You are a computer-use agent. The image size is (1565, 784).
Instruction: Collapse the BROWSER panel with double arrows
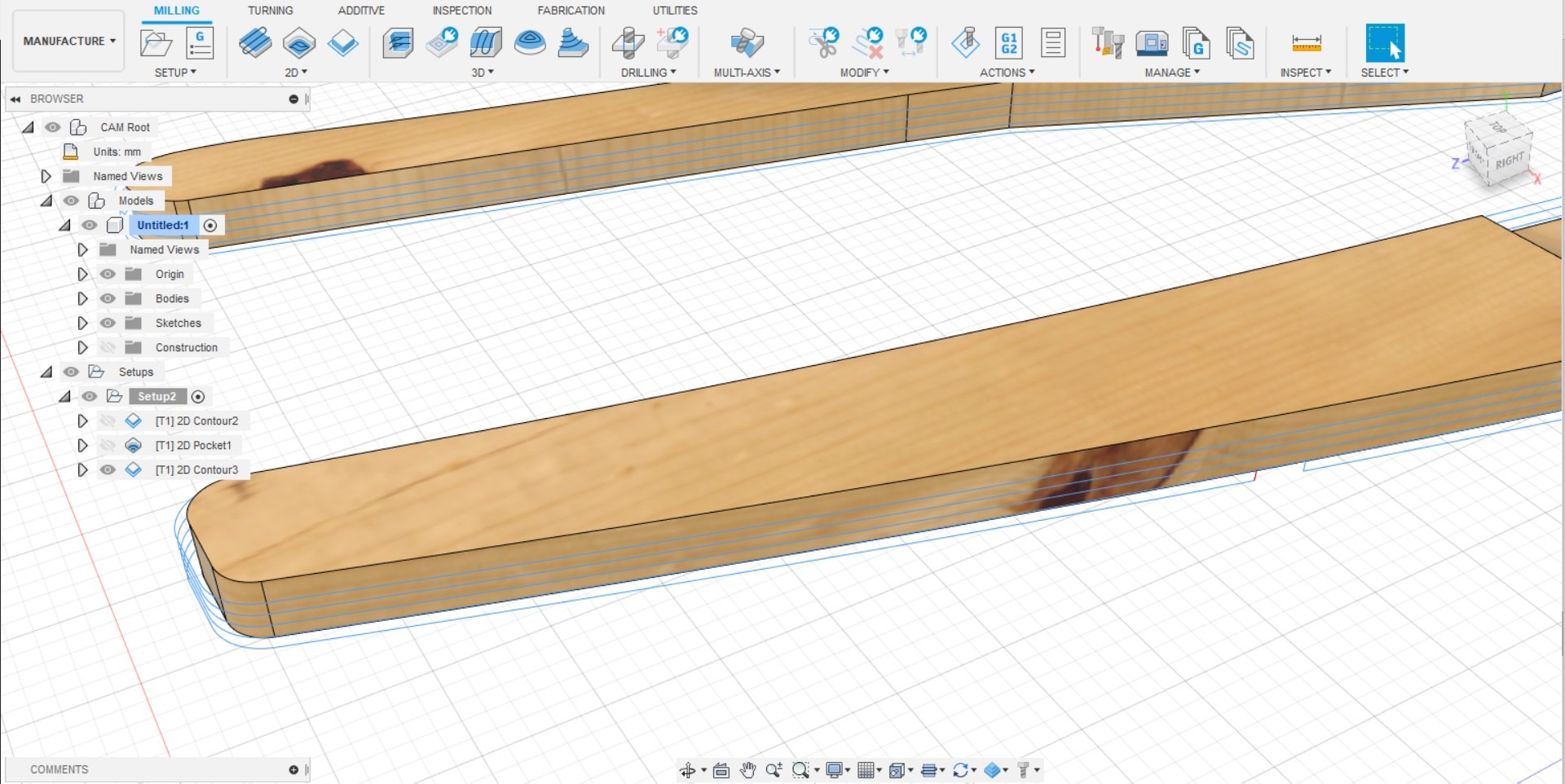(15, 99)
